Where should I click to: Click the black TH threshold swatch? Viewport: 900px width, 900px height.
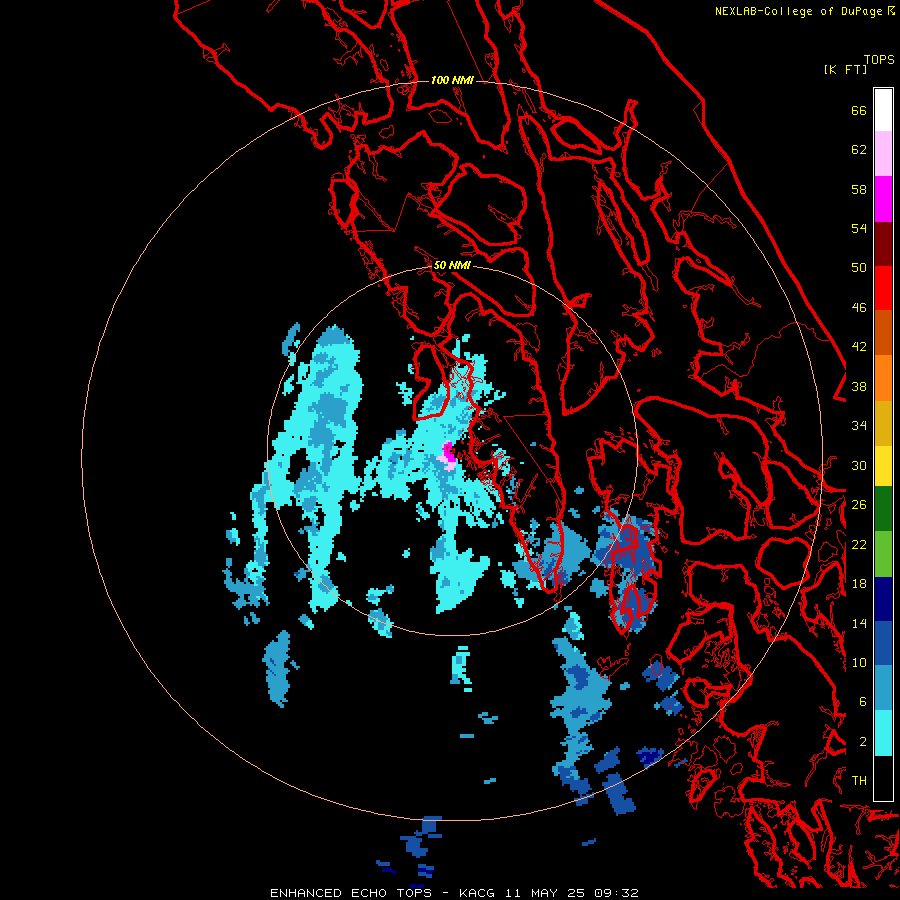pyautogui.click(x=883, y=778)
